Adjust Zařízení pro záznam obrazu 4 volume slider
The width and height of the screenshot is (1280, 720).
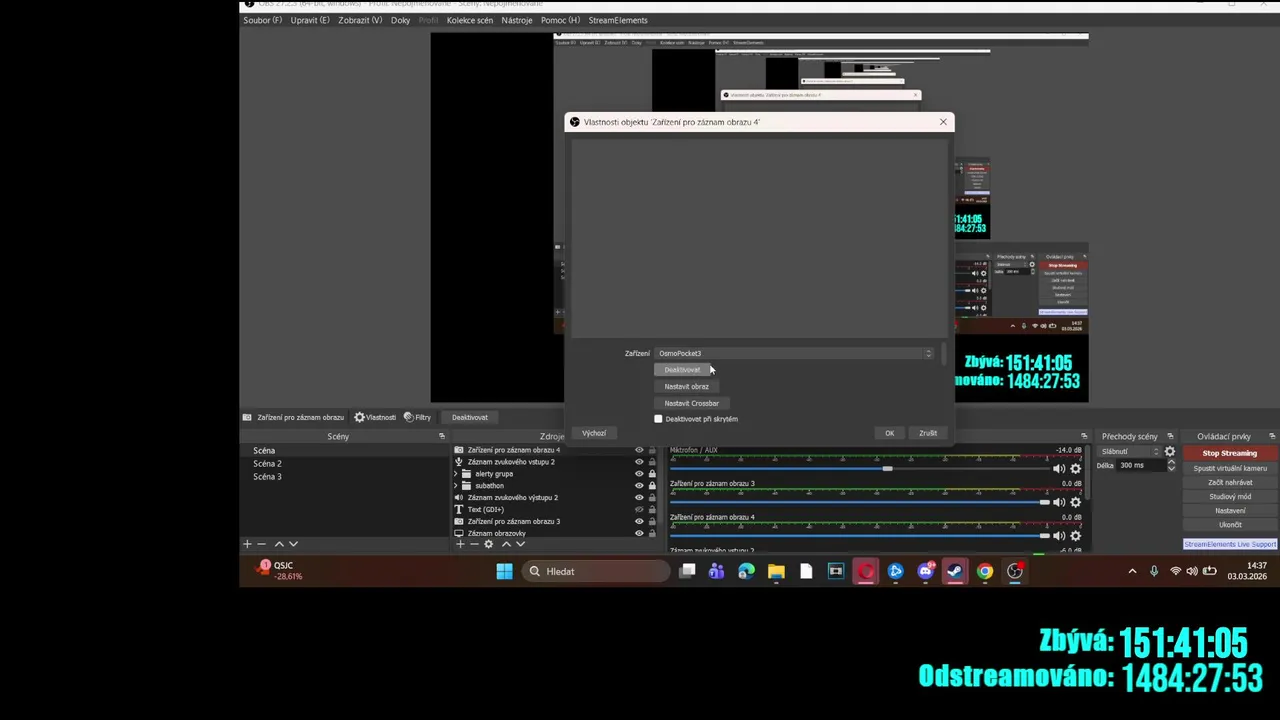coord(1044,536)
